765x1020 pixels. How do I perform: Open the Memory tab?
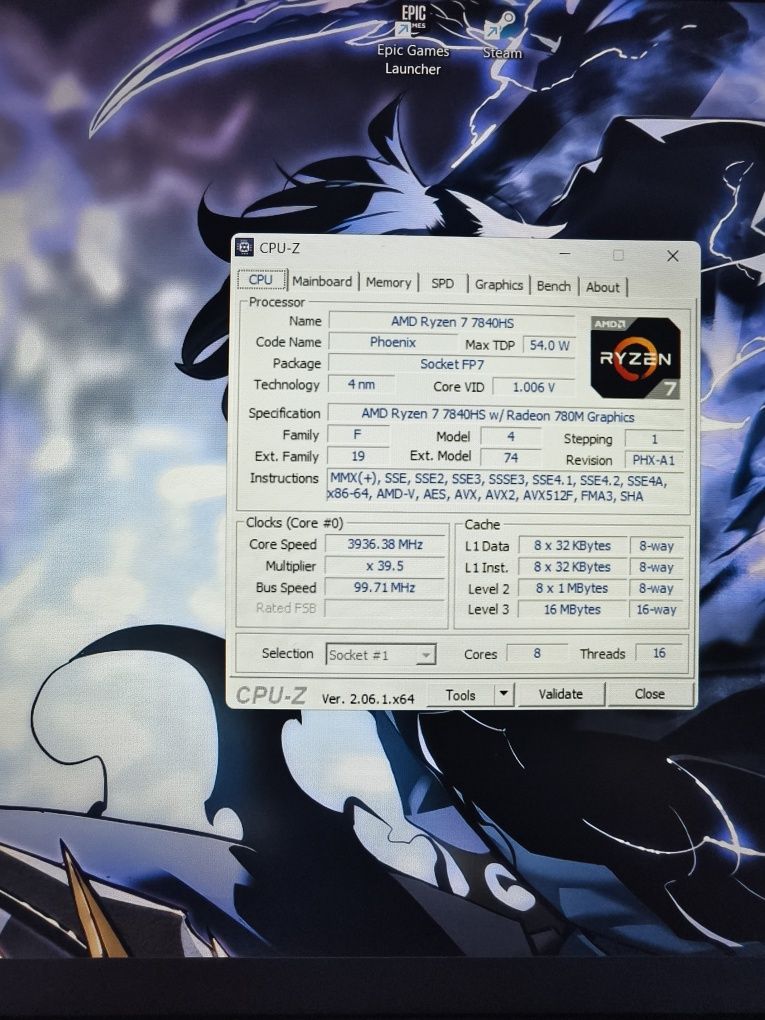(x=388, y=283)
